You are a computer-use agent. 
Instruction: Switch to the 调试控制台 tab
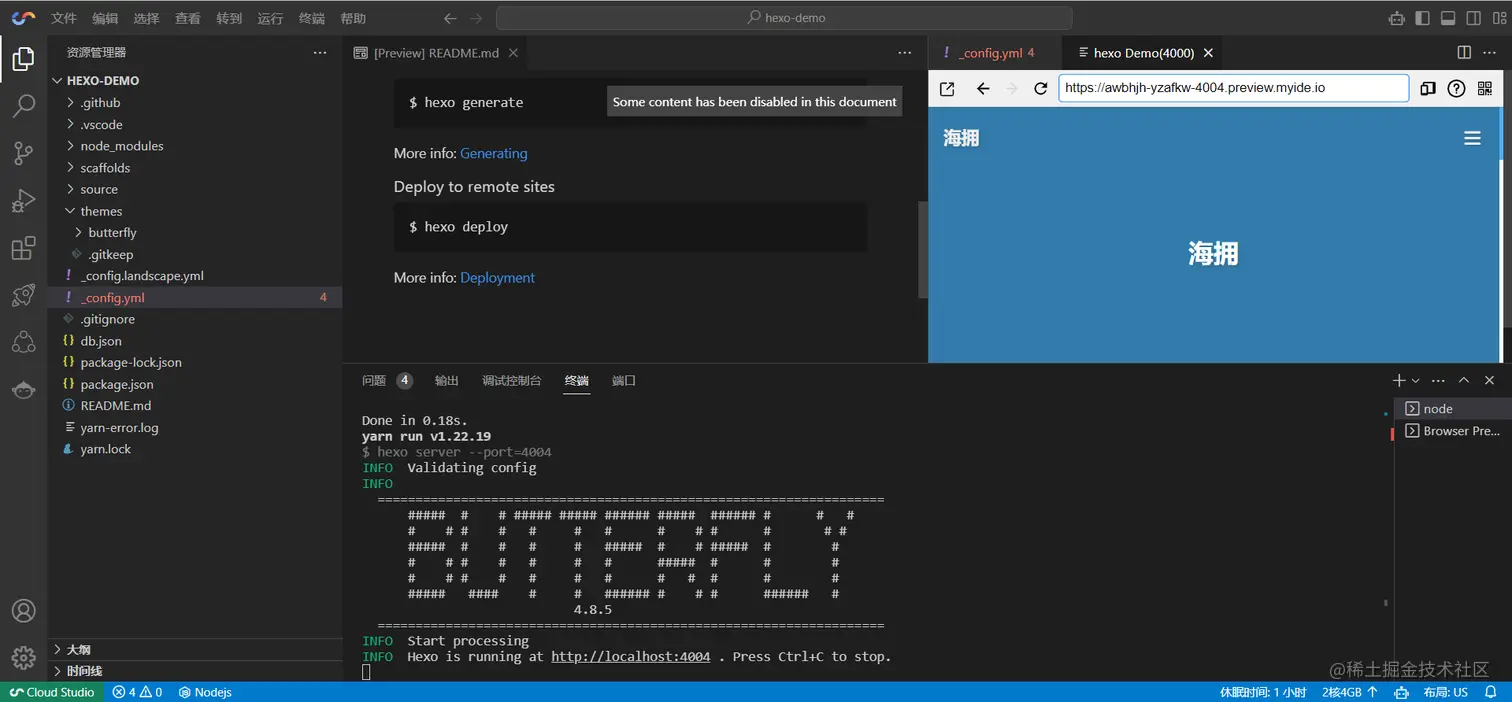point(511,380)
